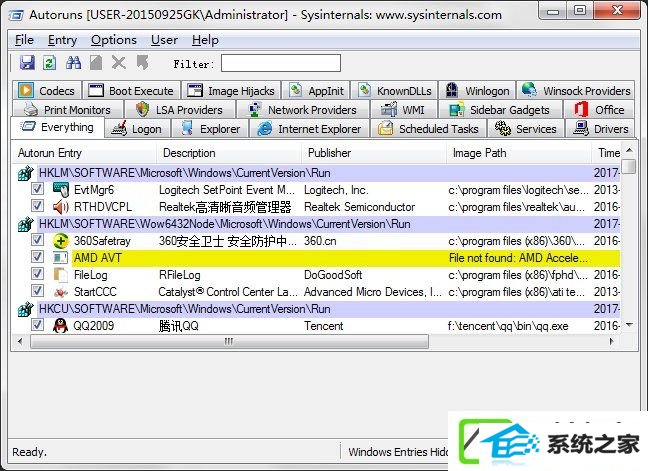Click the registry icon beside HKCU Run key
This screenshot has width=648, height=471.
(x=25, y=309)
